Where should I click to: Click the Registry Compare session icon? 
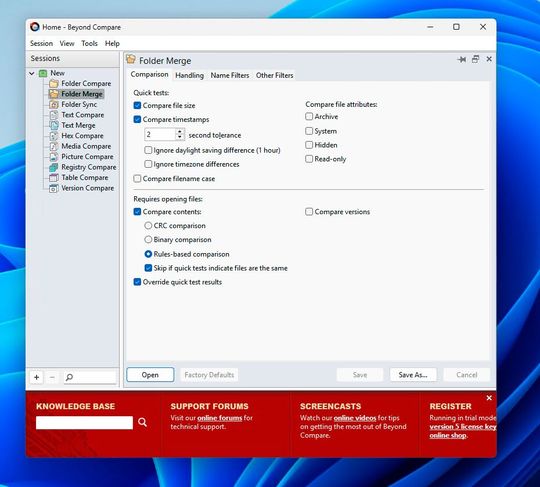click(53, 167)
